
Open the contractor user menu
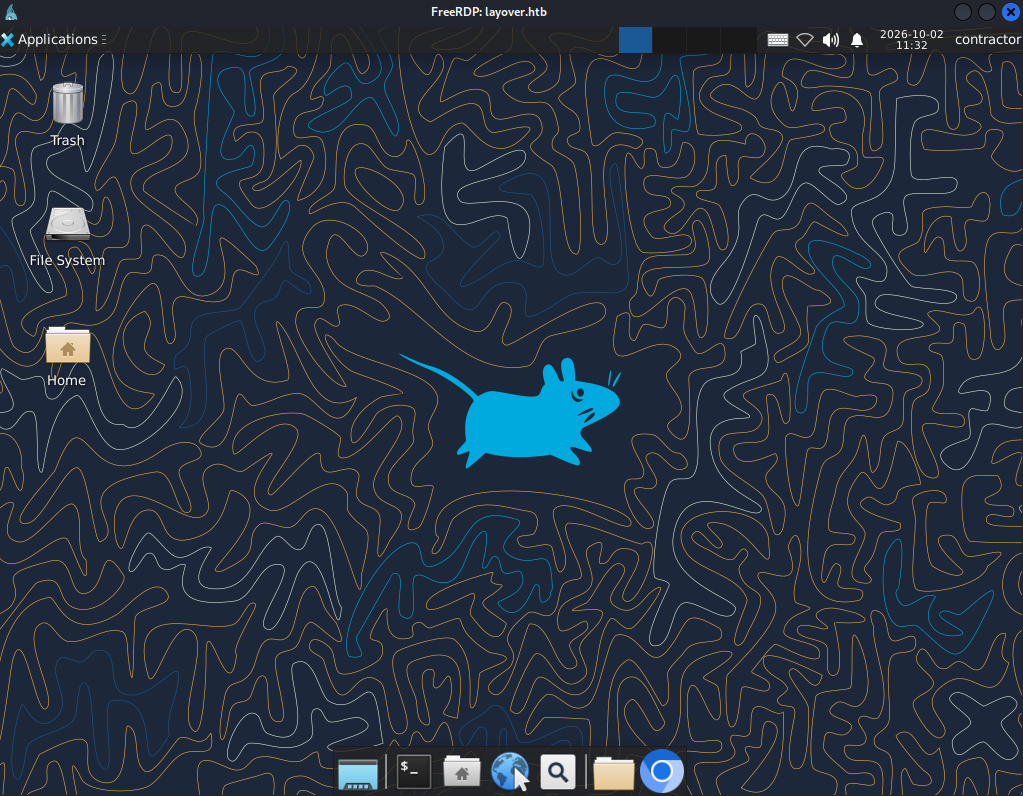988,40
